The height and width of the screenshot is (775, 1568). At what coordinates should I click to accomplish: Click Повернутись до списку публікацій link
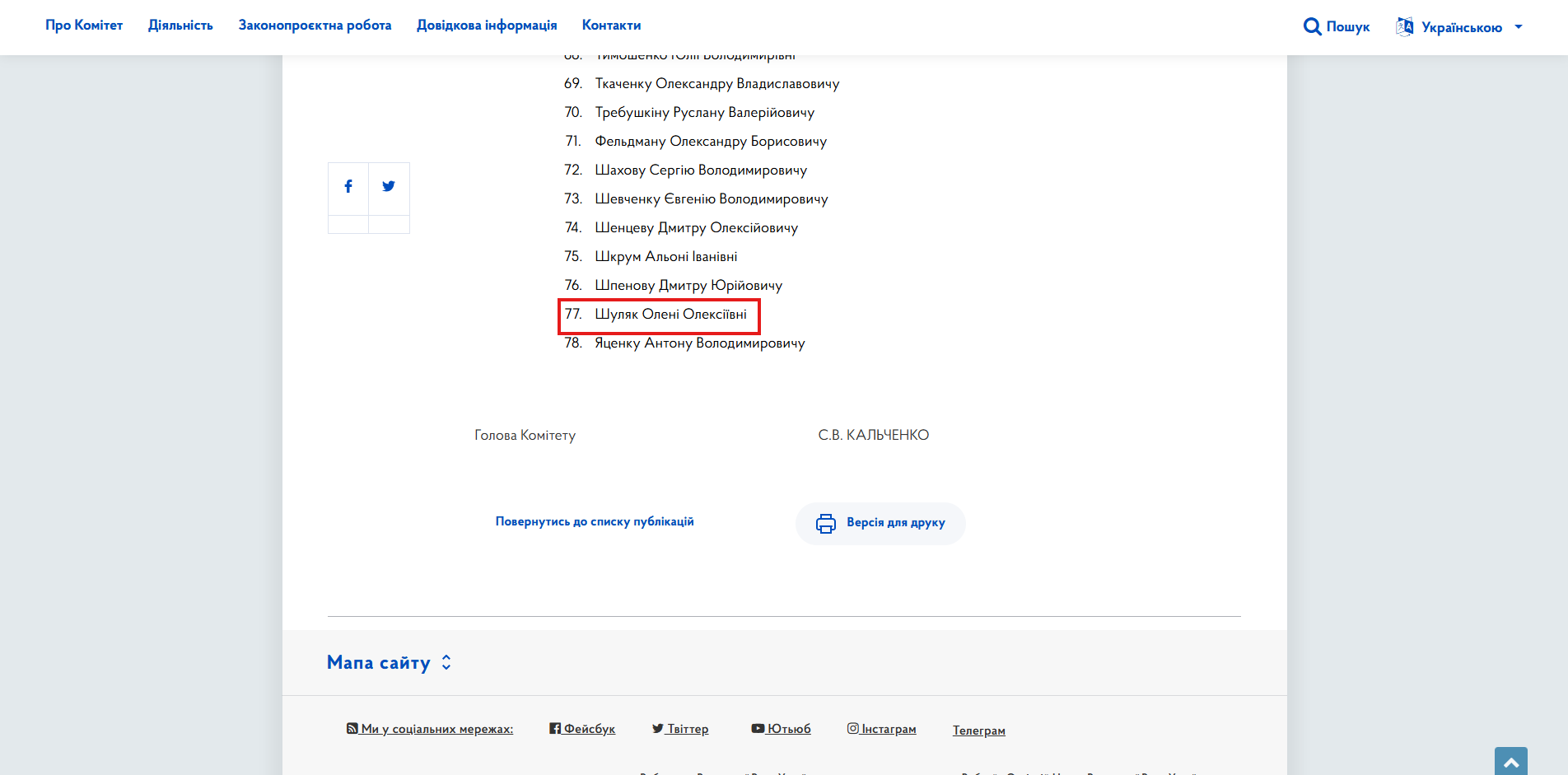(595, 521)
